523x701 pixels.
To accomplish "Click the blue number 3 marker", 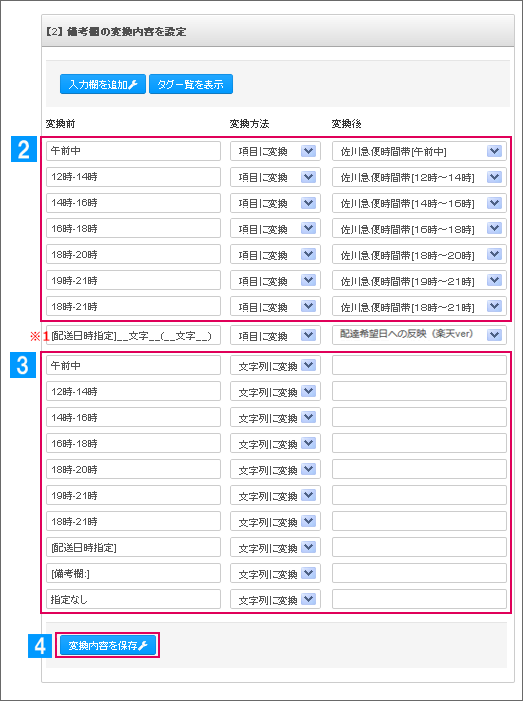I will pyautogui.click(x=23, y=365).
